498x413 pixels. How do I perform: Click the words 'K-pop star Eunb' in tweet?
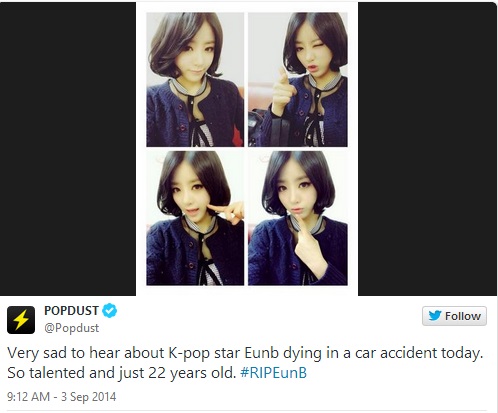223,353
